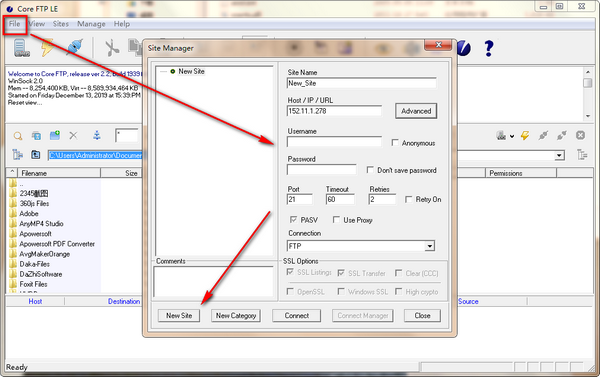The height and width of the screenshot is (377, 600).
Task: Click the reconnect plug icon in toolbar
Action: click(75, 48)
